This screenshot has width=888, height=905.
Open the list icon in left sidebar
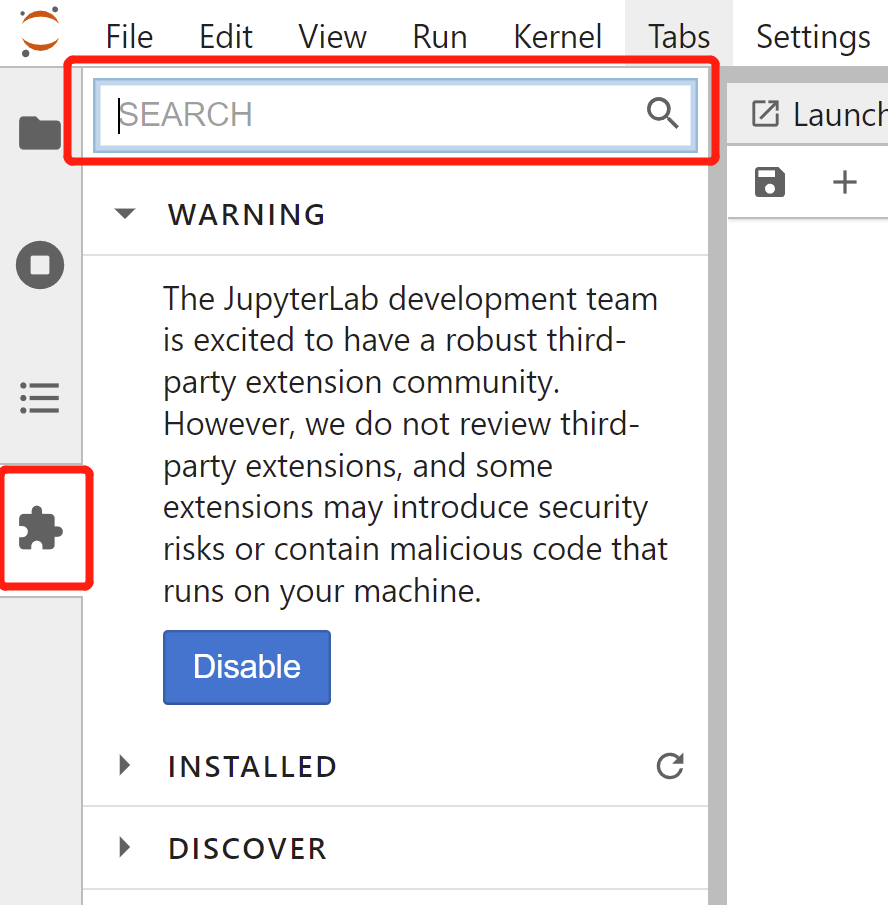pyautogui.click(x=41, y=398)
